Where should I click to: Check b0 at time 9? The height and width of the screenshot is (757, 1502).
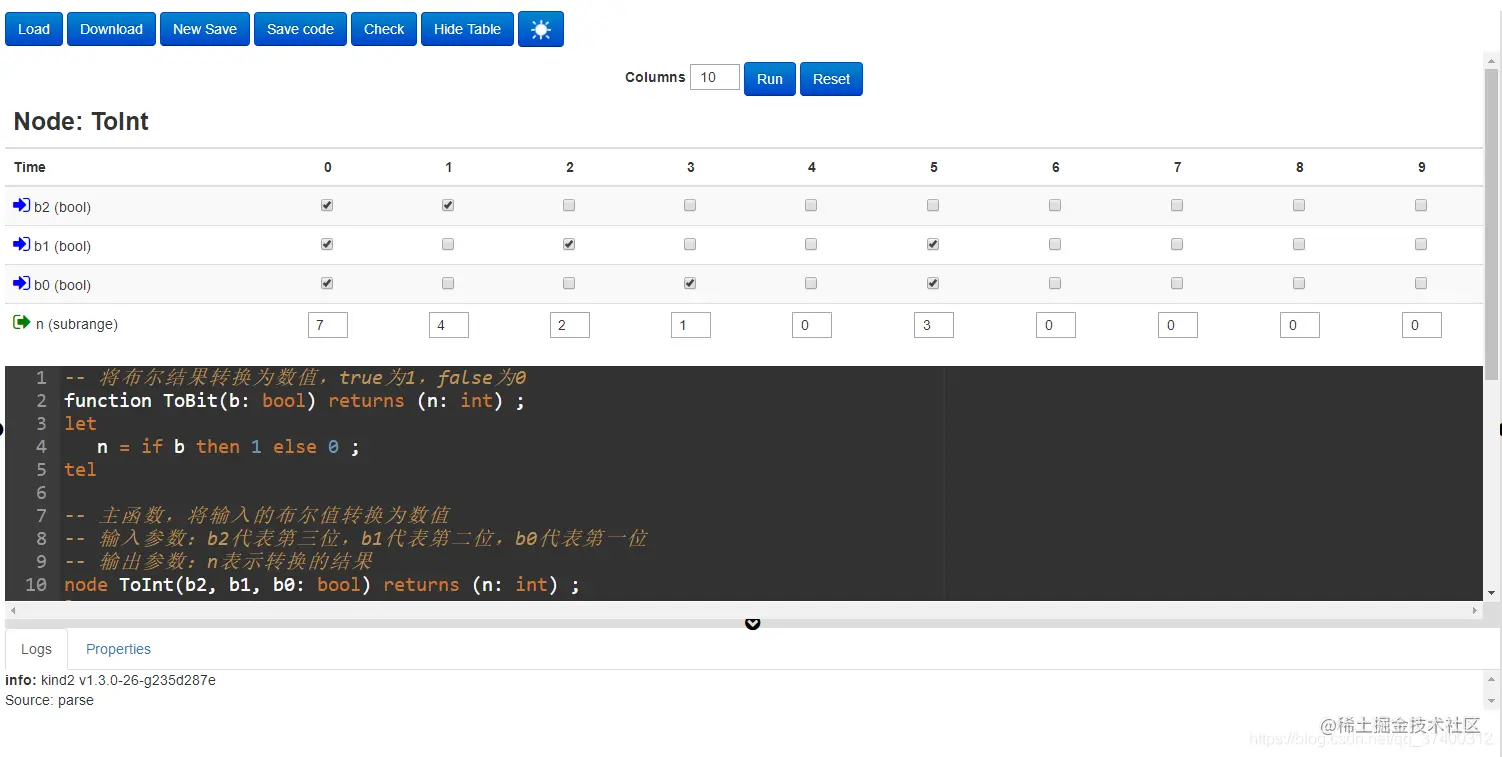tap(1421, 283)
